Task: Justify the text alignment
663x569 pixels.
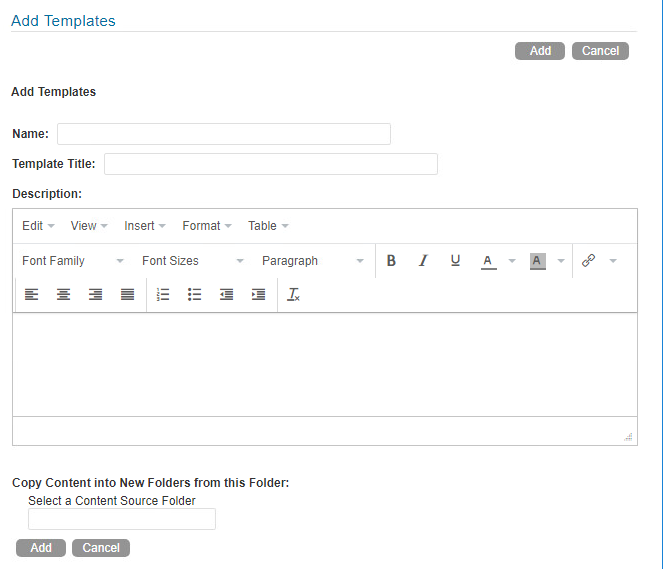Action: point(127,295)
